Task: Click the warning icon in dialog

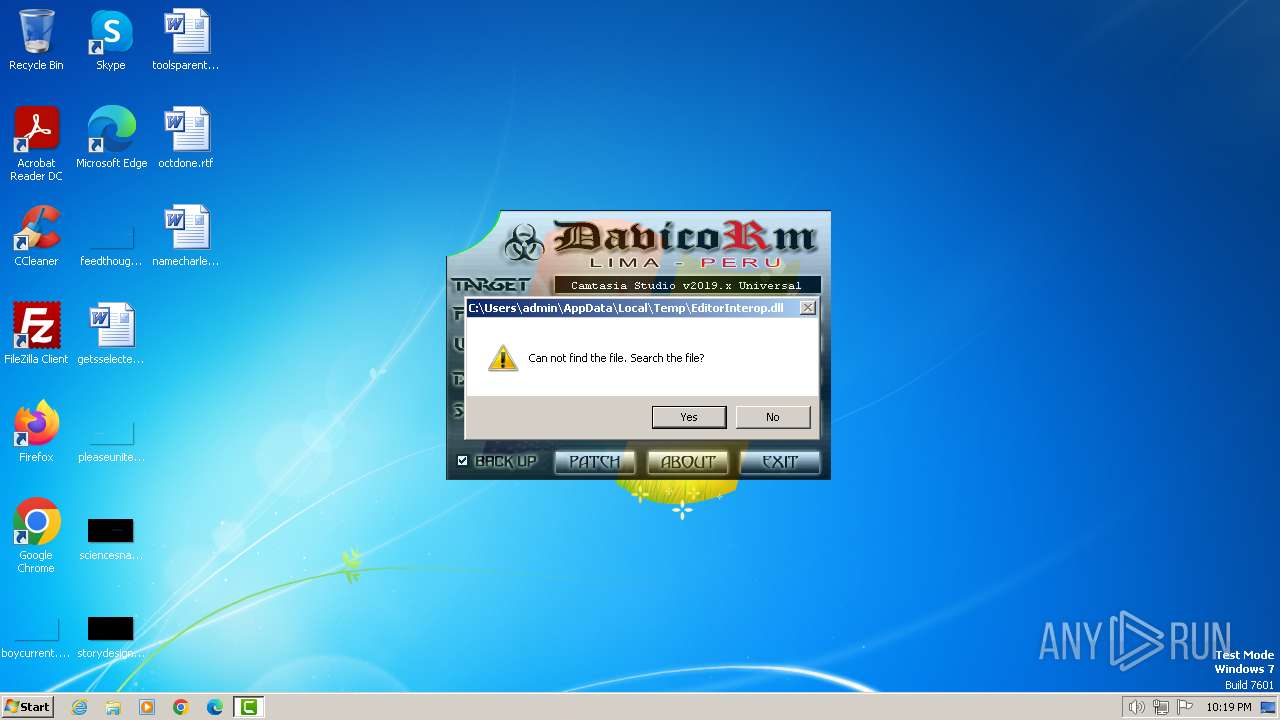Action: (503, 358)
